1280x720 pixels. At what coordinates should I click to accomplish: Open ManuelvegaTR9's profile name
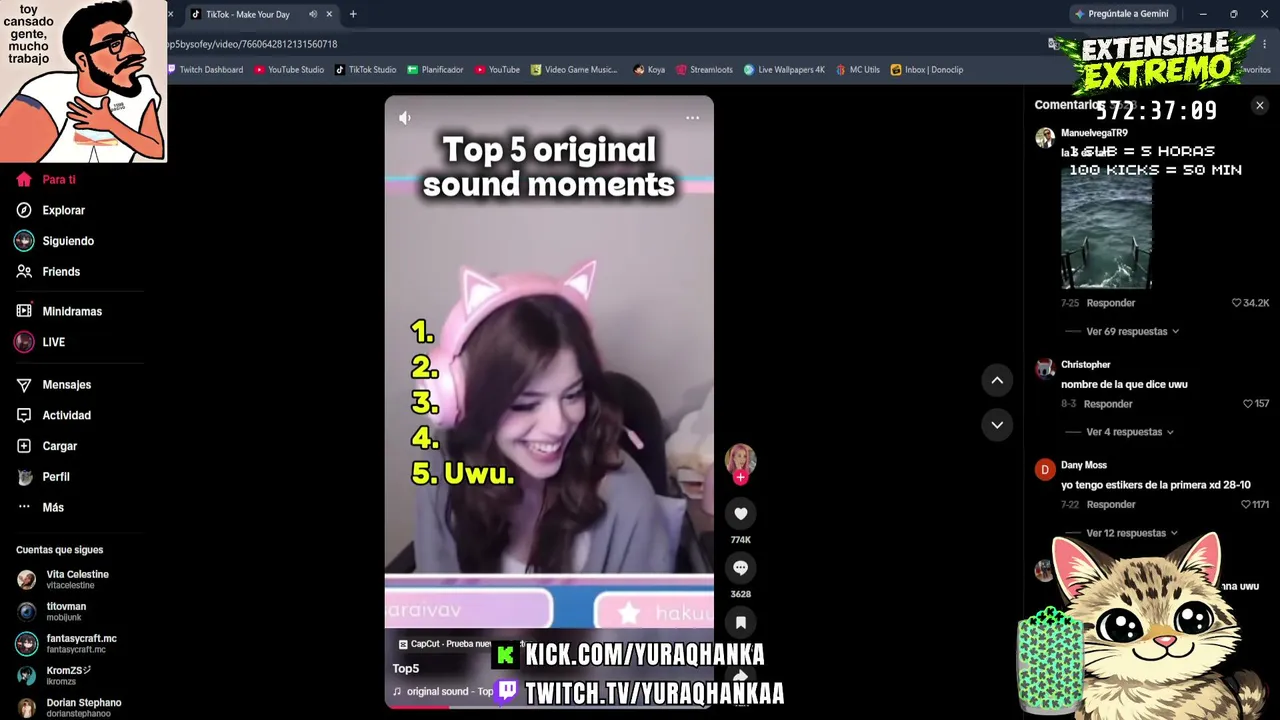1094,133
